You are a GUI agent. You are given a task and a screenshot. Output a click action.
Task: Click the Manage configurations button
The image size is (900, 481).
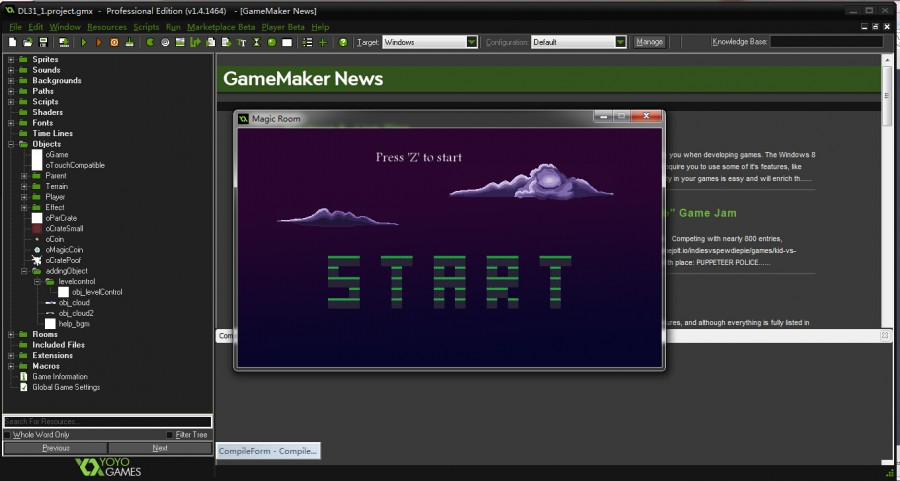650,42
